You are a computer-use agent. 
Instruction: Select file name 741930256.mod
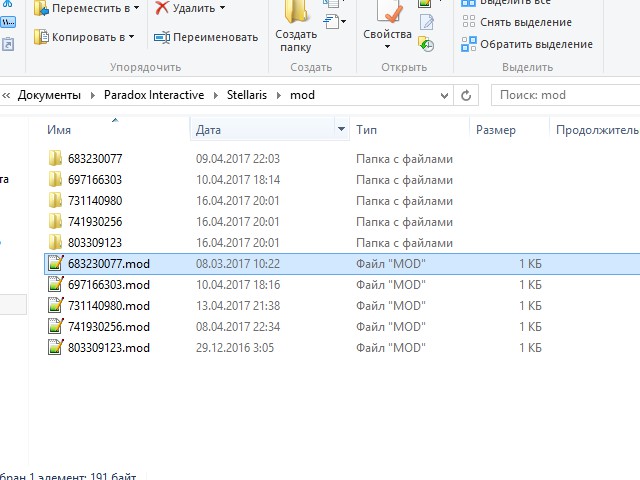coord(109,327)
